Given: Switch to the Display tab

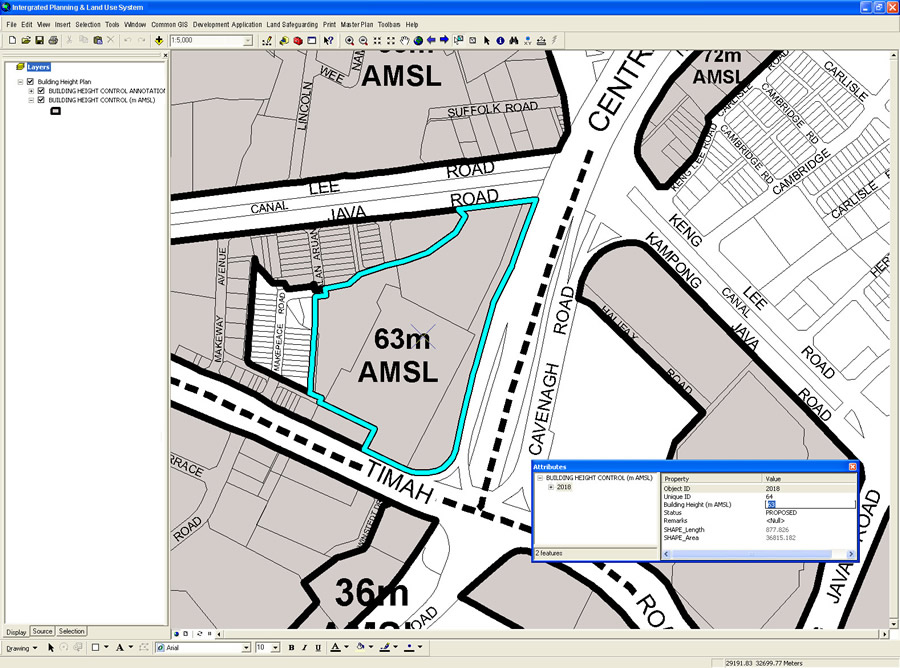Looking at the screenshot, I should [x=17, y=632].
